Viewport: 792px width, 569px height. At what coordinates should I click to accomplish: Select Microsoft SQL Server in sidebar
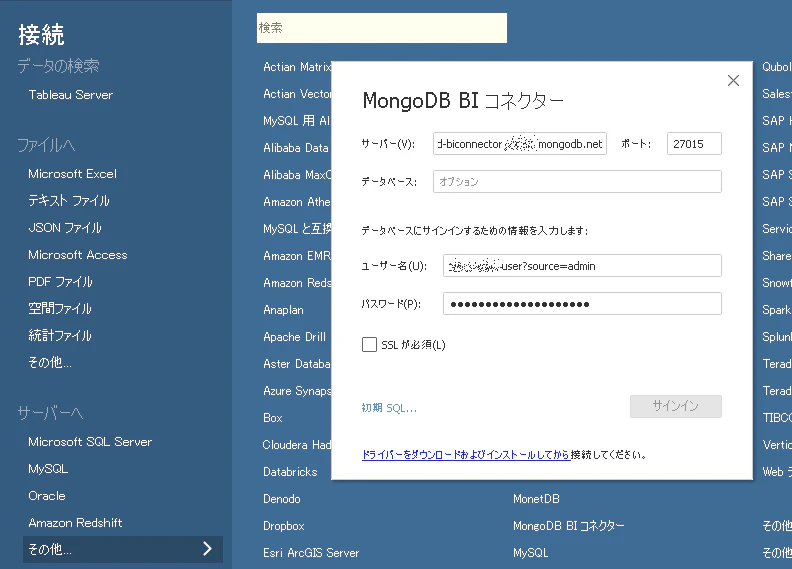tap(90, 442)
